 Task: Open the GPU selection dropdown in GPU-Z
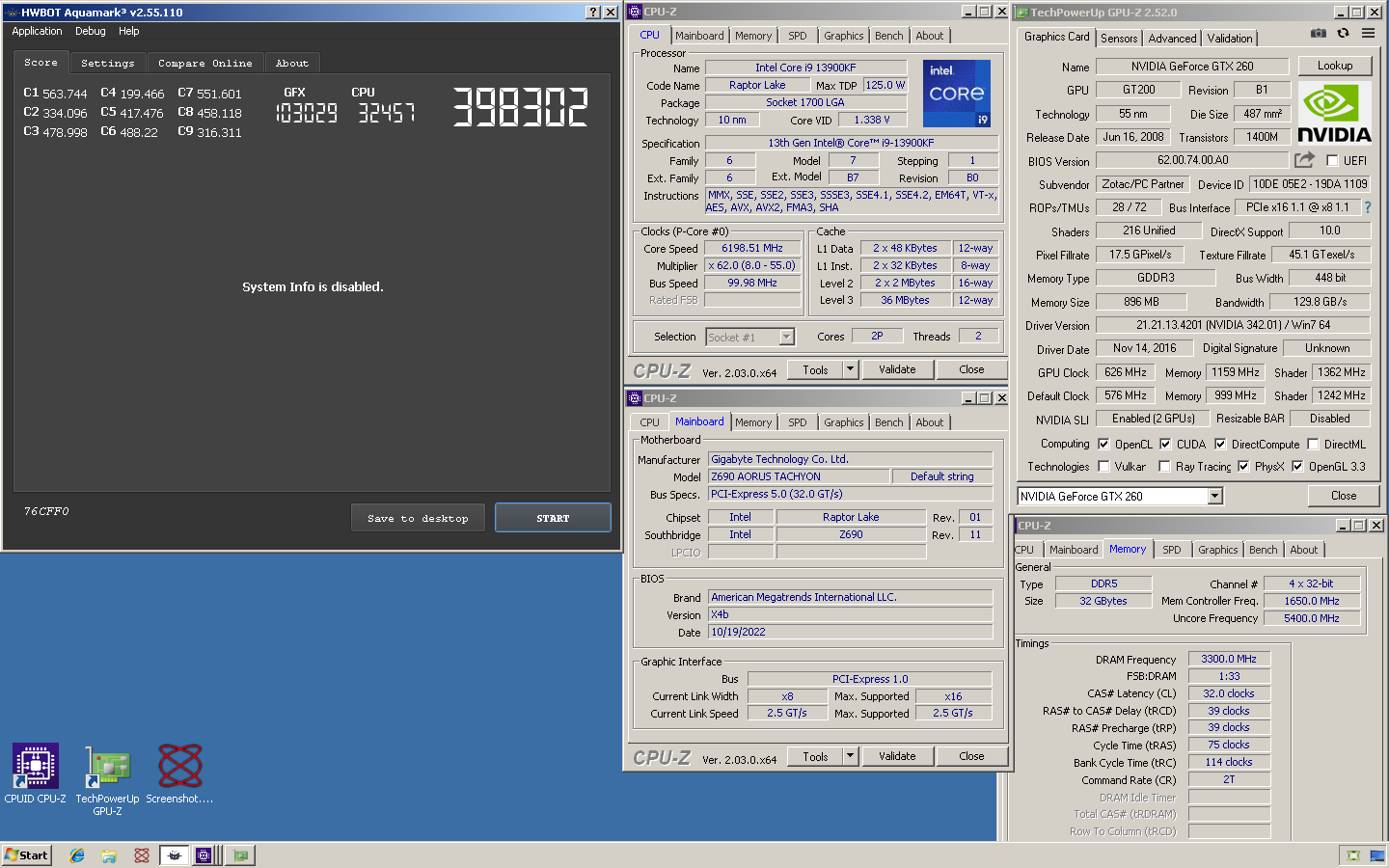pyautogui.click(x=1215, y=496)
